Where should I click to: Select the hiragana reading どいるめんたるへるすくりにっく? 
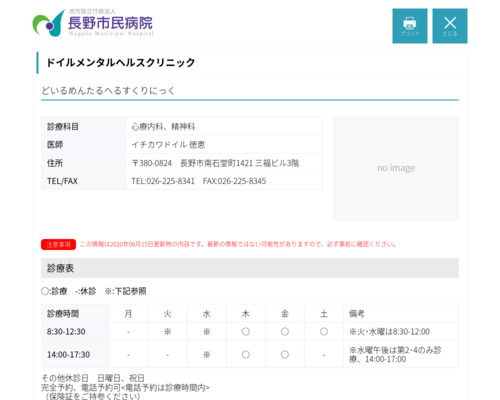(108, 90)
